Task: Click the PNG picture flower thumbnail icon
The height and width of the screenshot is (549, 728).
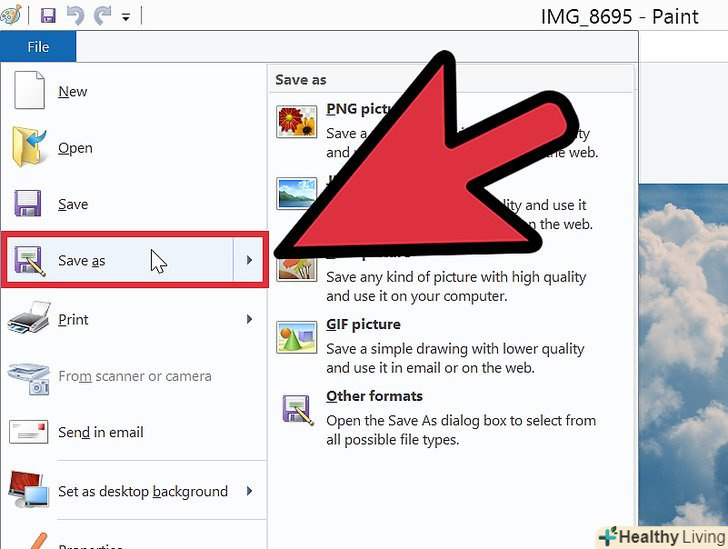Action: click(297, 122)
